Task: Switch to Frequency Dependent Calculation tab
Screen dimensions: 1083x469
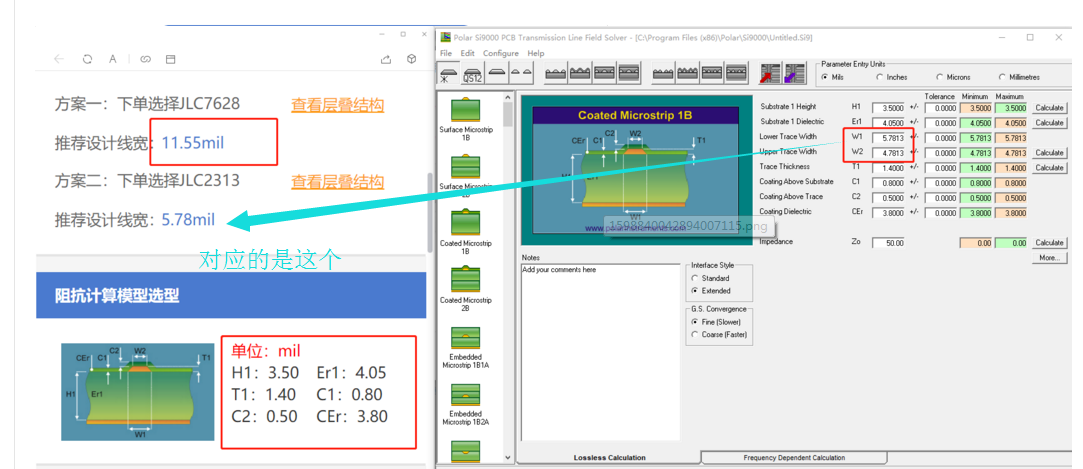Action: 794,458
